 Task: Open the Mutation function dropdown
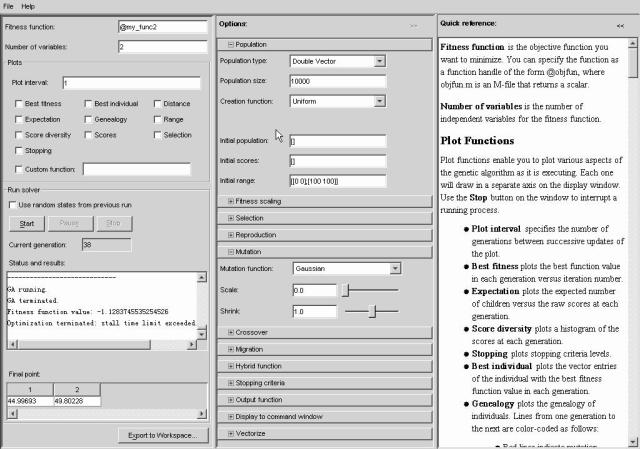(x=395, y=269)
